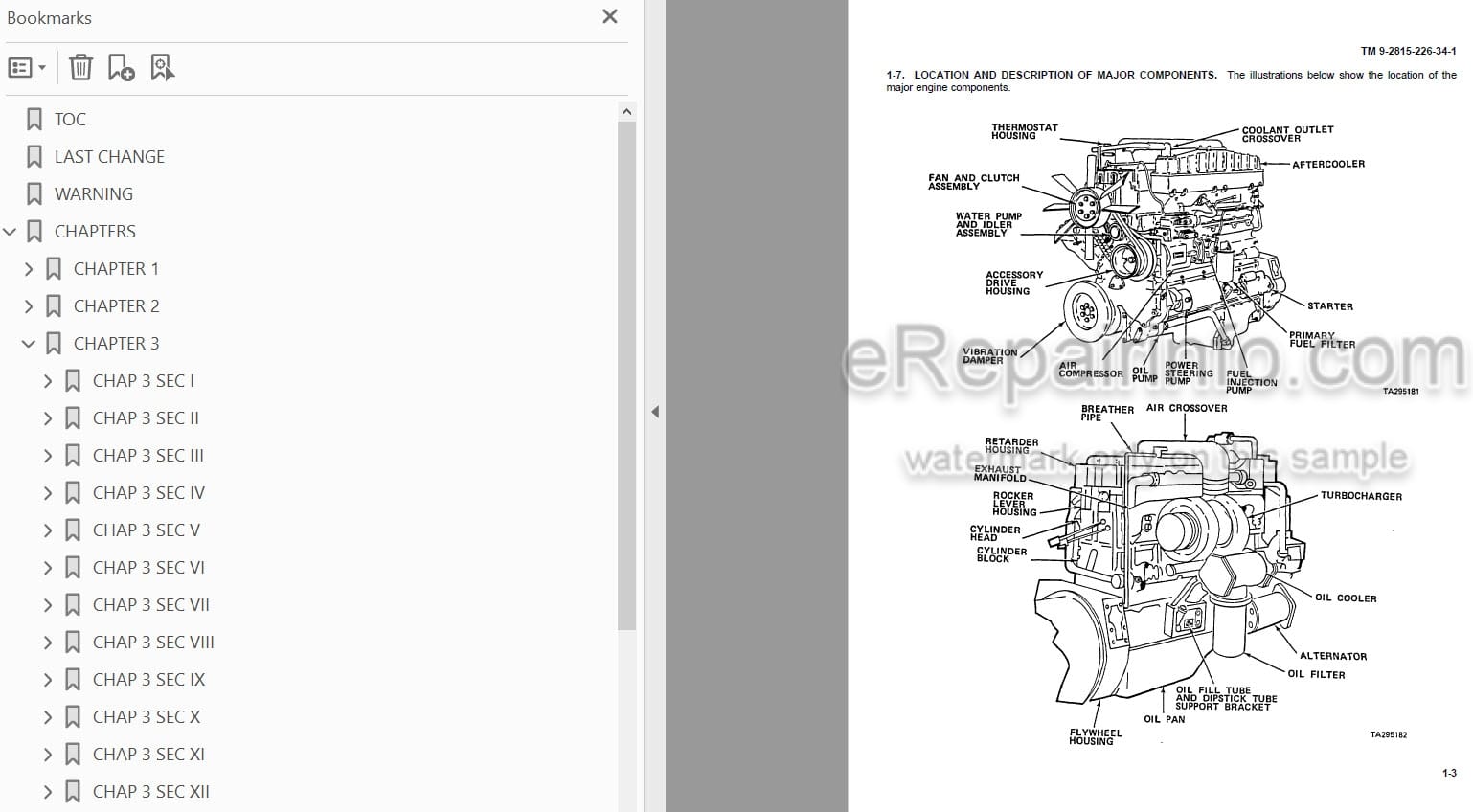Expand CHAP 3 SEC XI subtree
Image resolution: width=1473 pixels, height=812 pixels.
tap(48, 755)
